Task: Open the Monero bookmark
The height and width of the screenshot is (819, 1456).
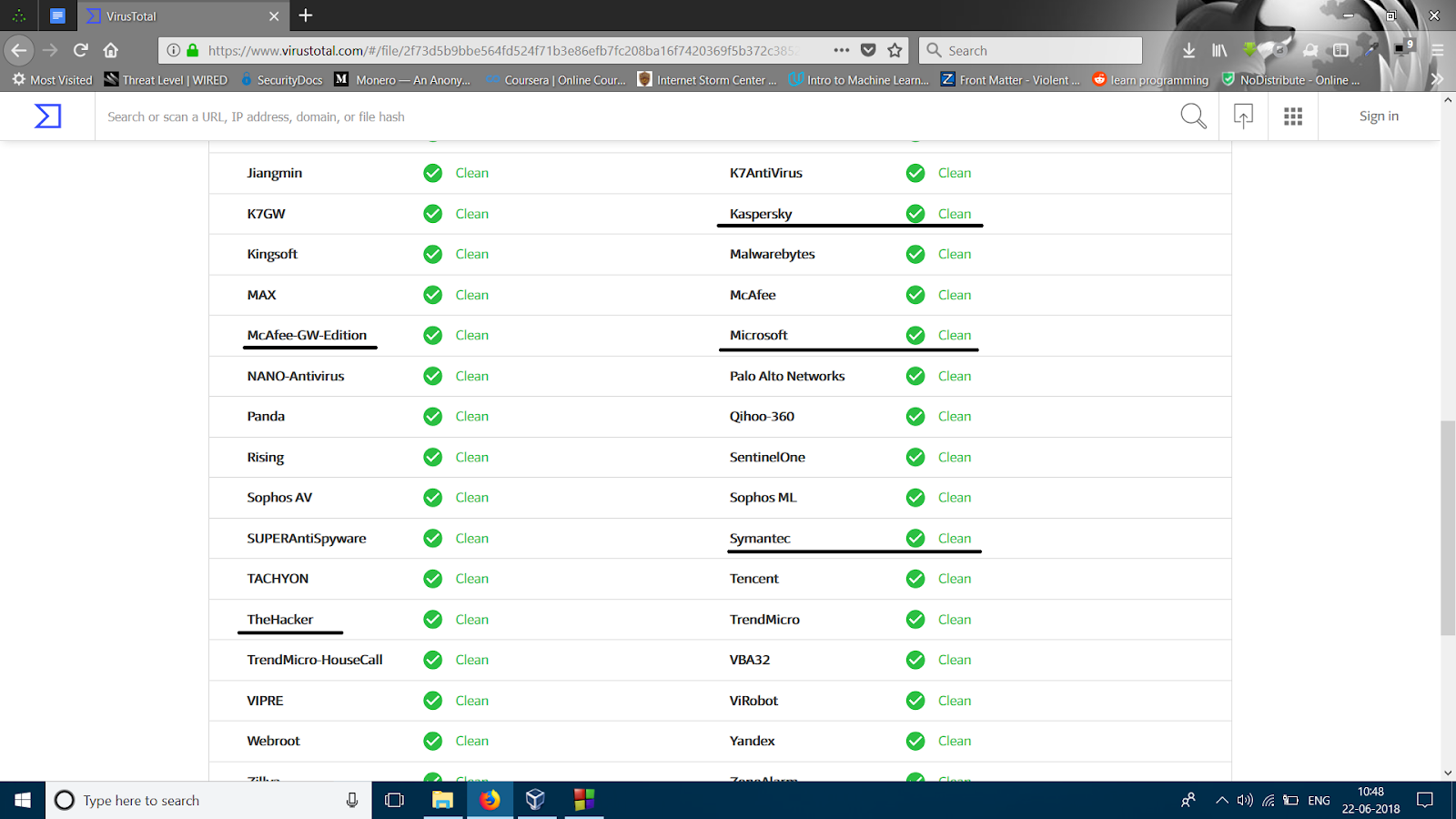Action: tap(402, 80)
